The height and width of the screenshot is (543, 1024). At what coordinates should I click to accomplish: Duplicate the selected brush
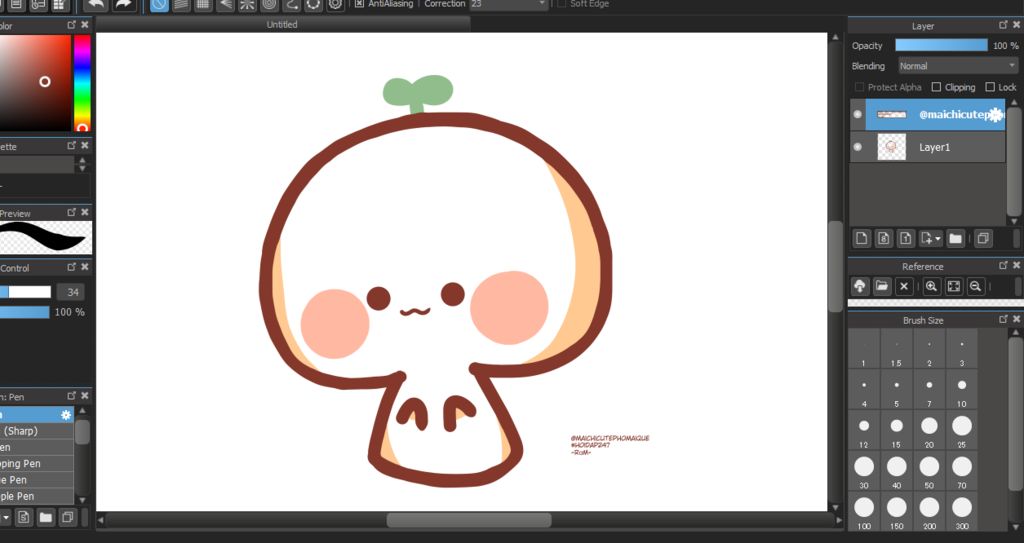(67, 518)
